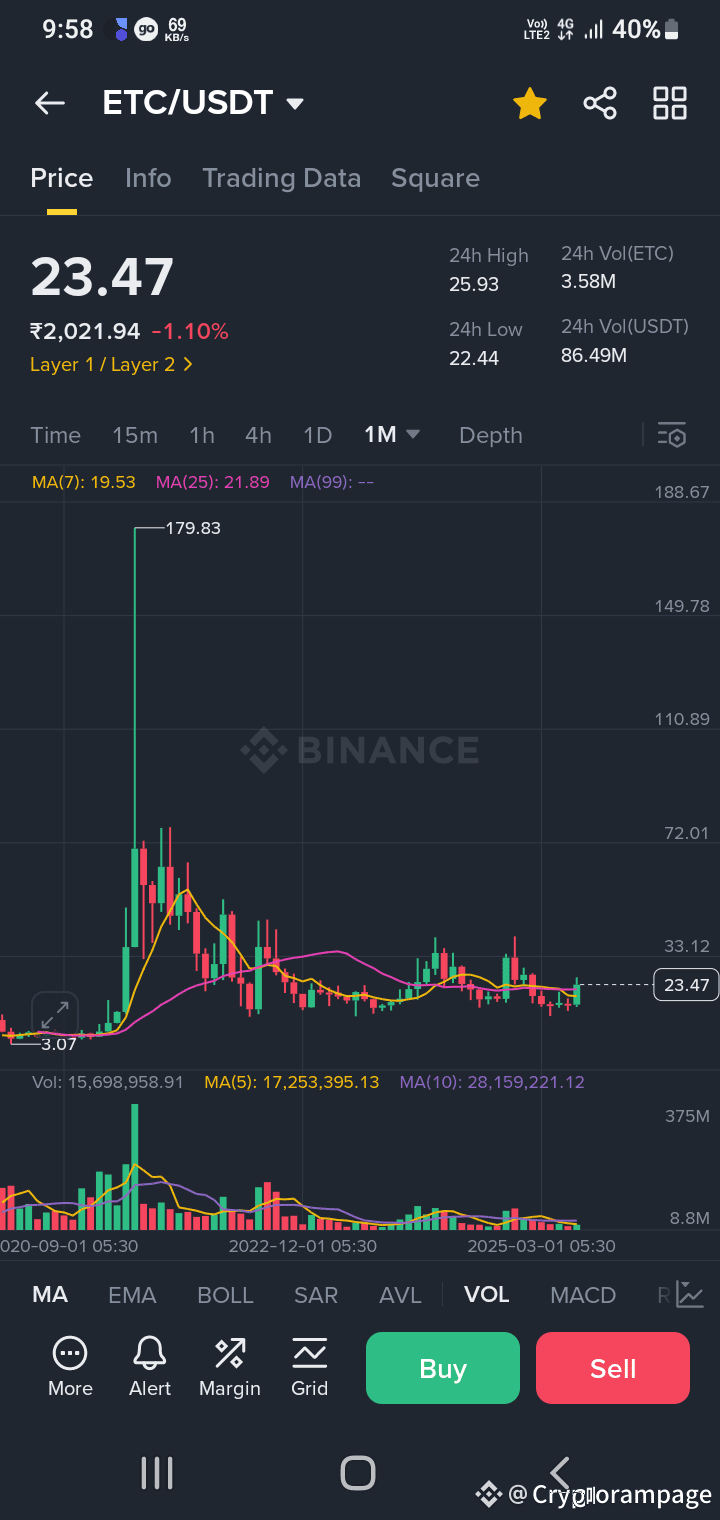
Task: Open the chart settings icon
Action: [672, 435]
